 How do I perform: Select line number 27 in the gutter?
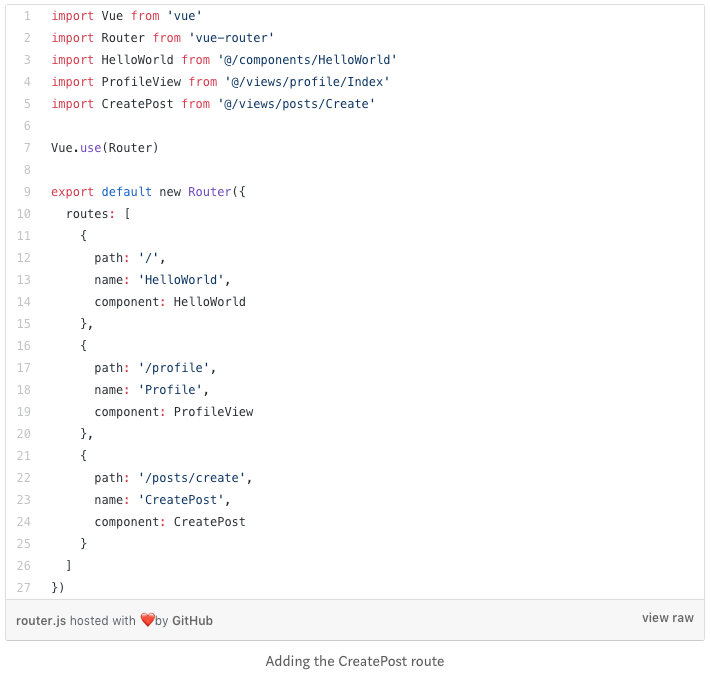[23, 588]
